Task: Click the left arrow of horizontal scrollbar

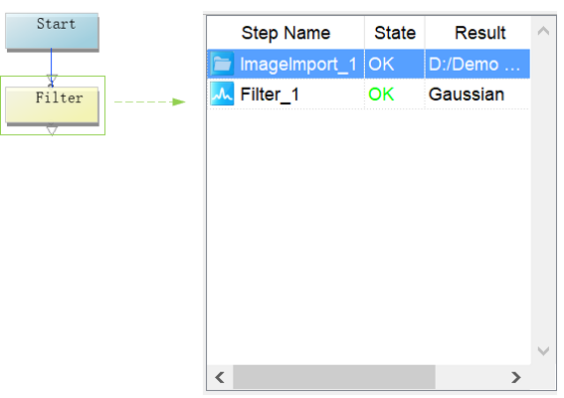Action: point(220,377)
